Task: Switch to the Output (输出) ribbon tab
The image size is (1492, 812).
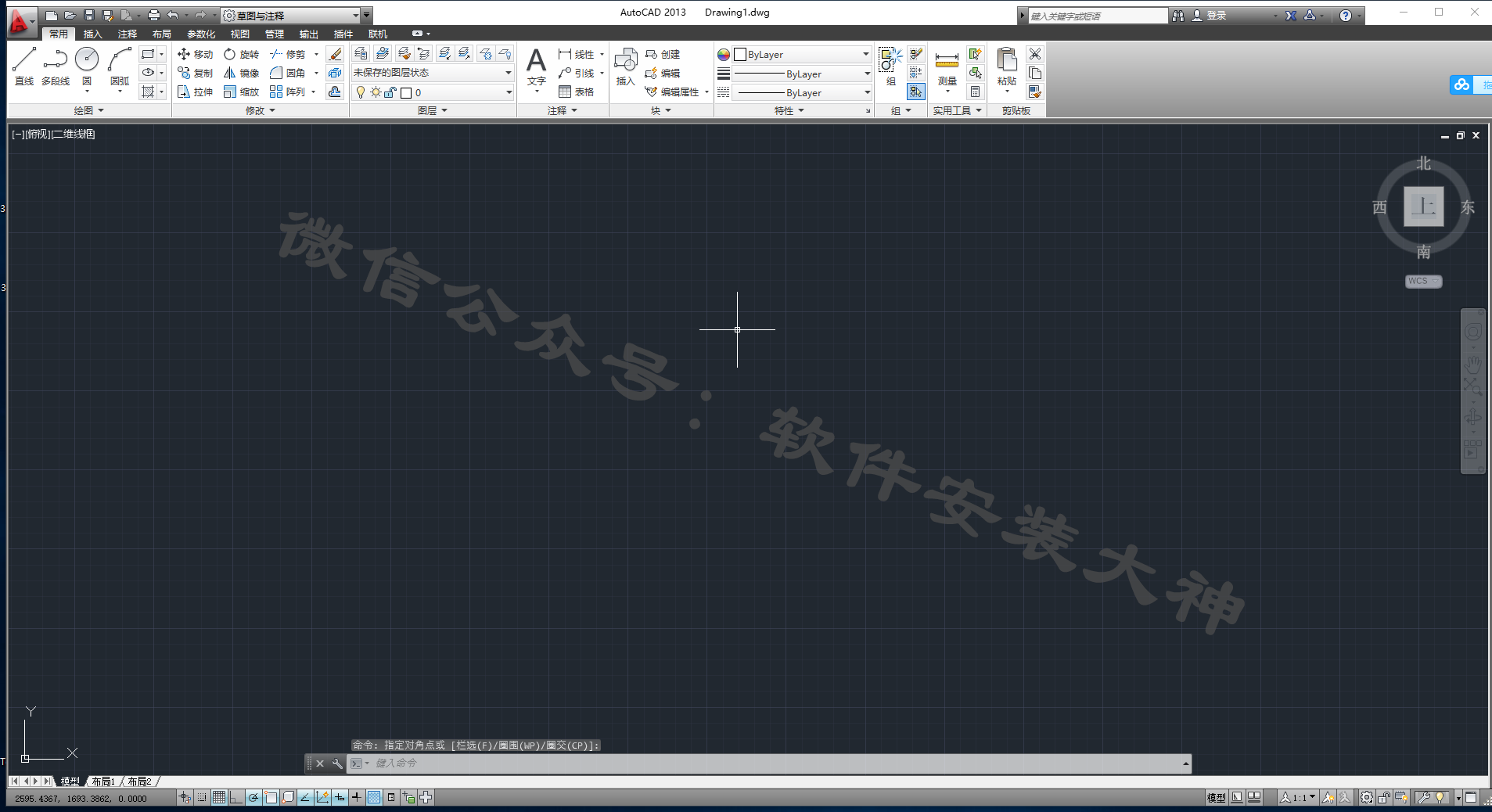Action: pyautogui.click(x=308, y=34)
